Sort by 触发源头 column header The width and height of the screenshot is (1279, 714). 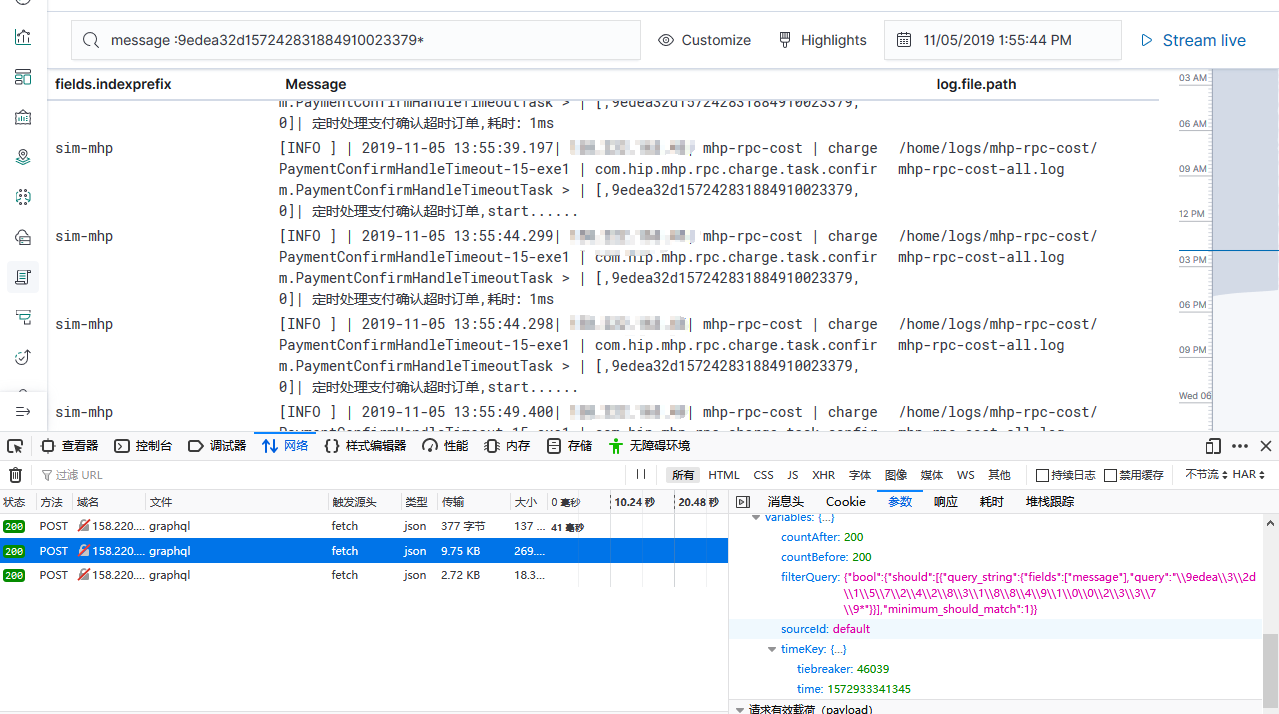[x=364, y=502]
